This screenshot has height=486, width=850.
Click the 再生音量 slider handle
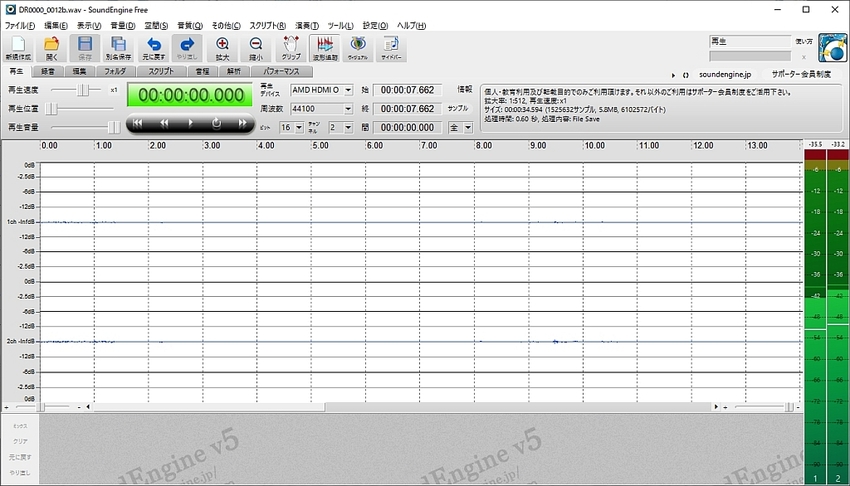click(x=113, y=127)
